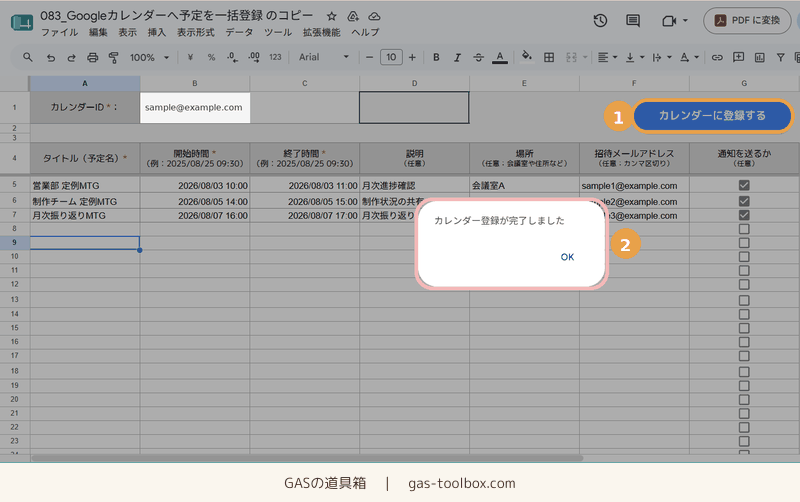Open the 拡張機能 menu
Image resolution: width=800 pixels, height=502 pixels.
[321, 32]
